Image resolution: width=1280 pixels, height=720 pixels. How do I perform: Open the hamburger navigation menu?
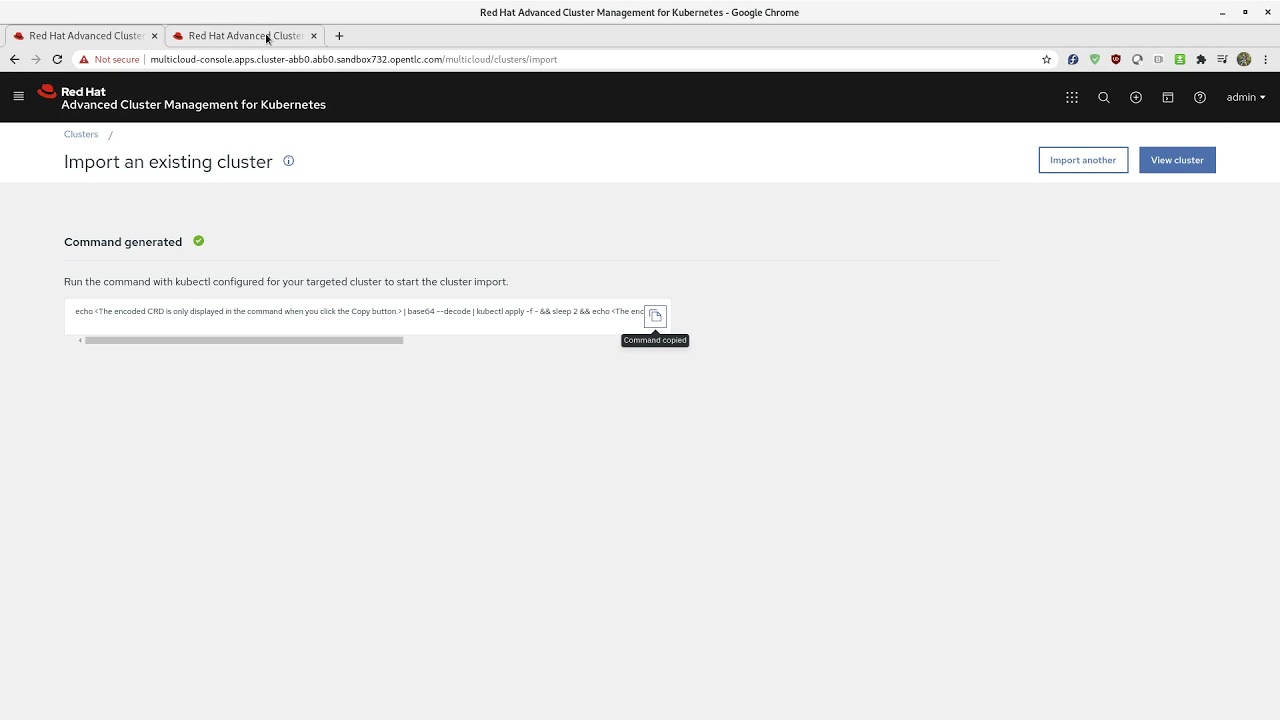click(18, 97)
